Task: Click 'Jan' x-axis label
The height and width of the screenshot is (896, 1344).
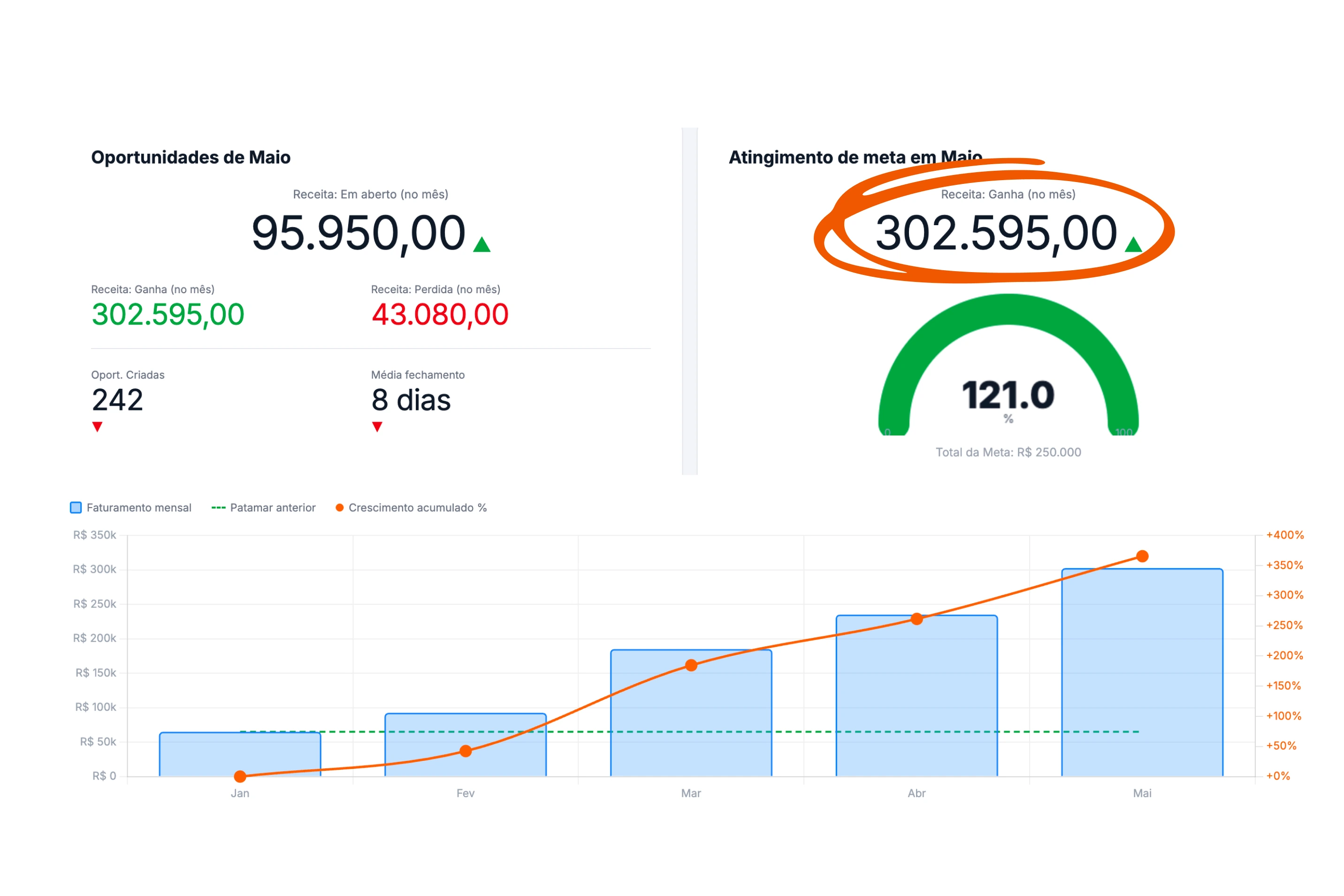Action: pyautogui.click(x=240, y=793)
